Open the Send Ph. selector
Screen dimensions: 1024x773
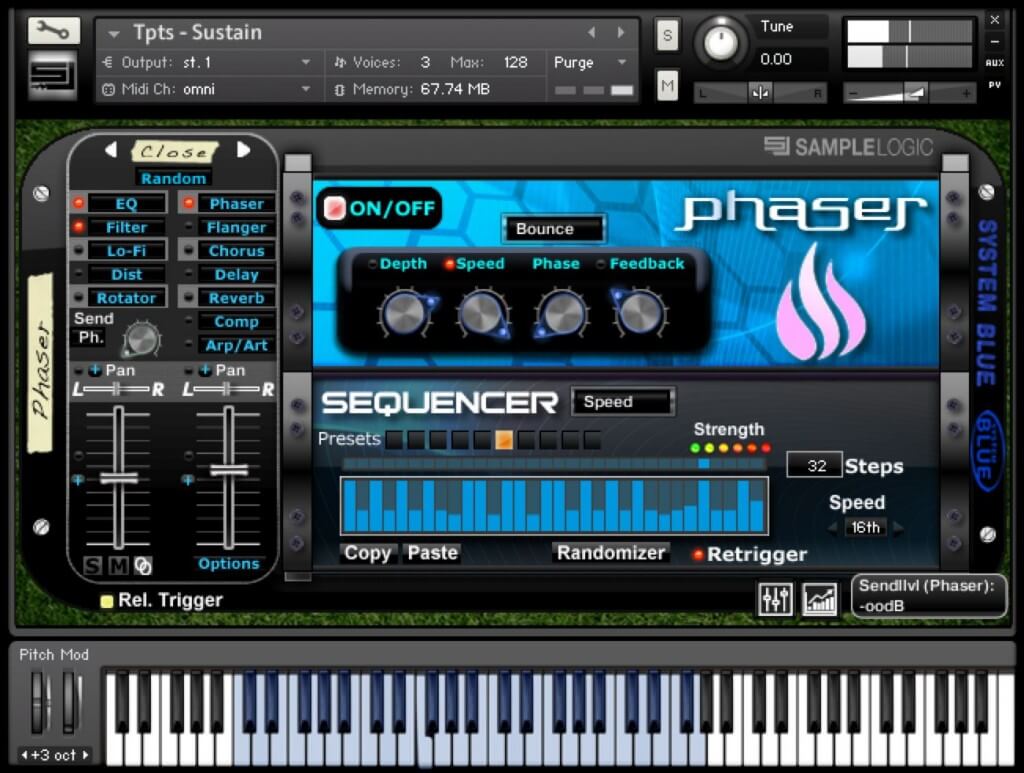[x=91, y=338]
